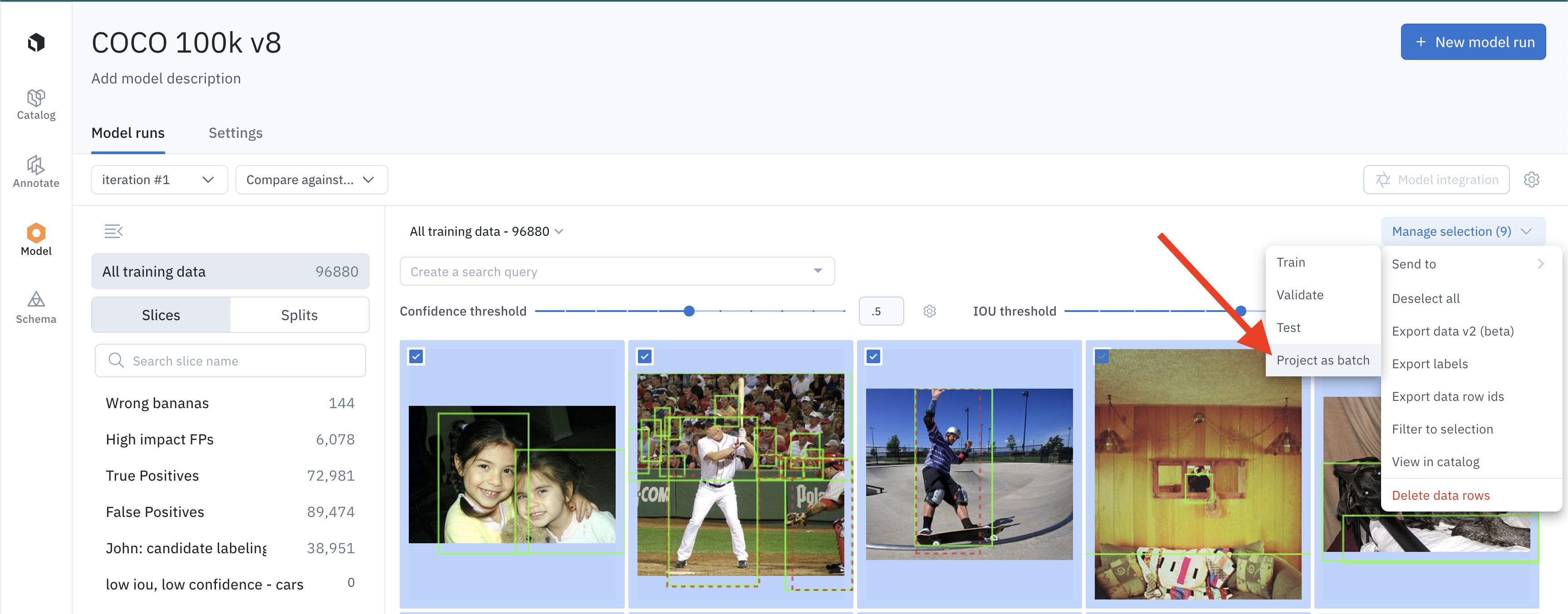1568x614 pixels.
Task: Go to Annotate in the sidebar
Action: (x=36, y=171)
